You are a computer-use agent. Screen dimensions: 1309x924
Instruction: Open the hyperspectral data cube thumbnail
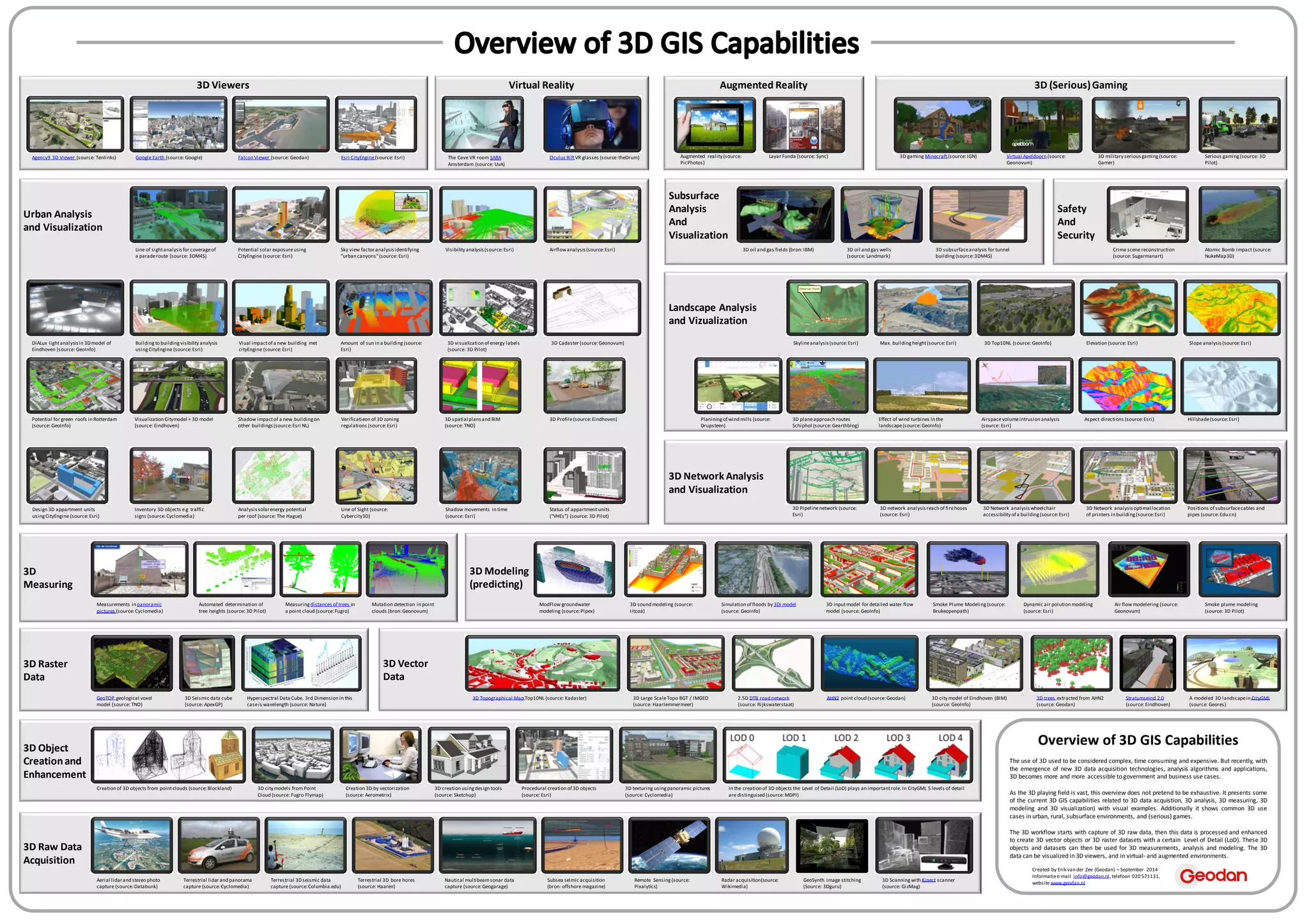301,663
